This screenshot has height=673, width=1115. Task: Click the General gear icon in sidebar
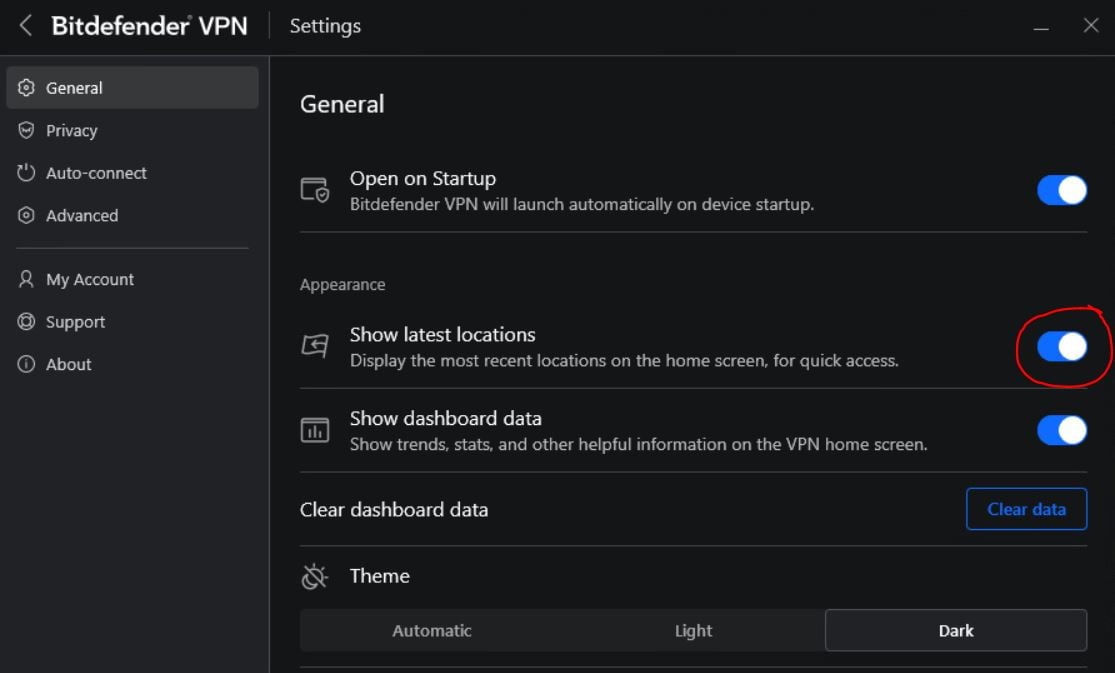[x=27, y=88]
